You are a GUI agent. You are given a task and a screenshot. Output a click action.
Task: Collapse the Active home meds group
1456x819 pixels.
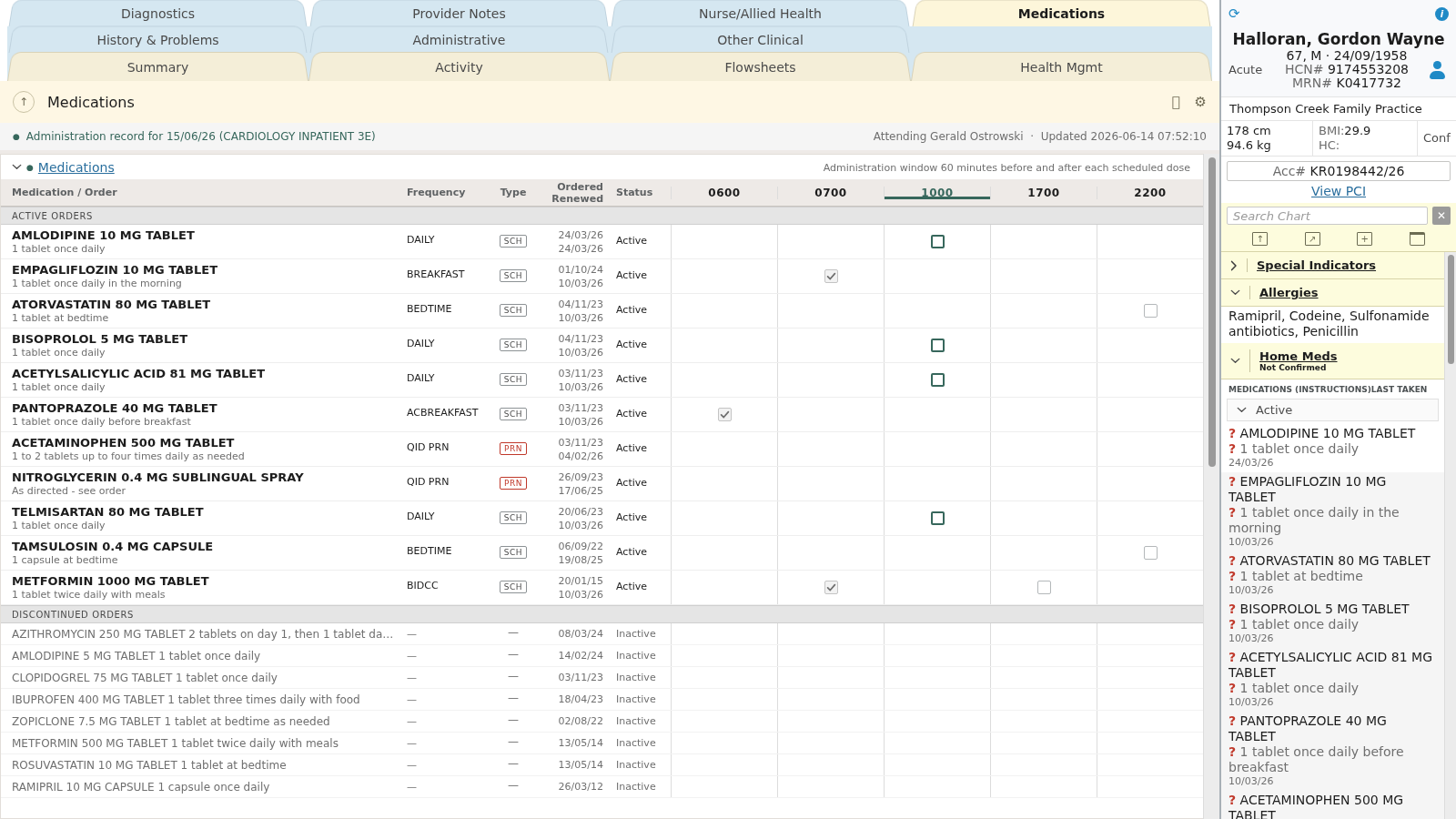tap(1241, 410)
